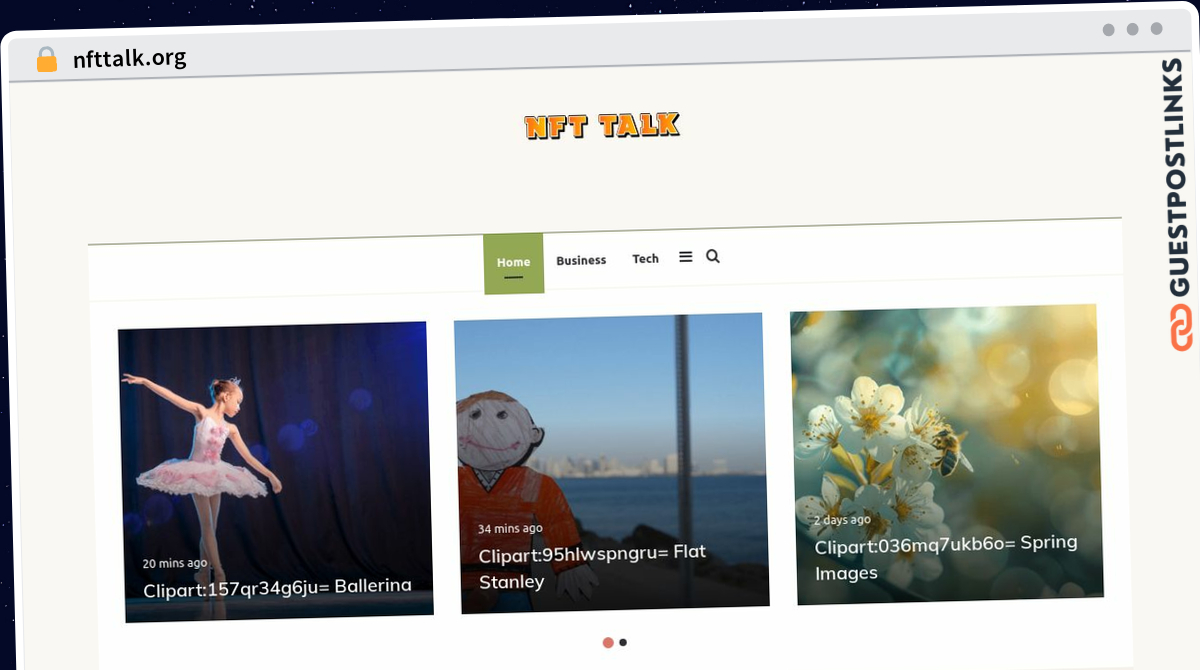
Task: Open the Ballerina clipart article title
Action: [277, 588]
